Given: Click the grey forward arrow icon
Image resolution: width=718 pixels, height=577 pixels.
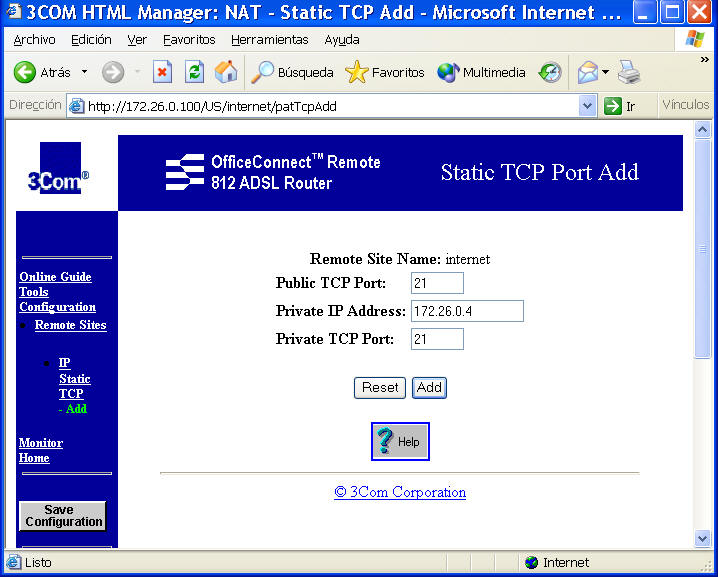Looking at the screenshot, I should point(113,72).
